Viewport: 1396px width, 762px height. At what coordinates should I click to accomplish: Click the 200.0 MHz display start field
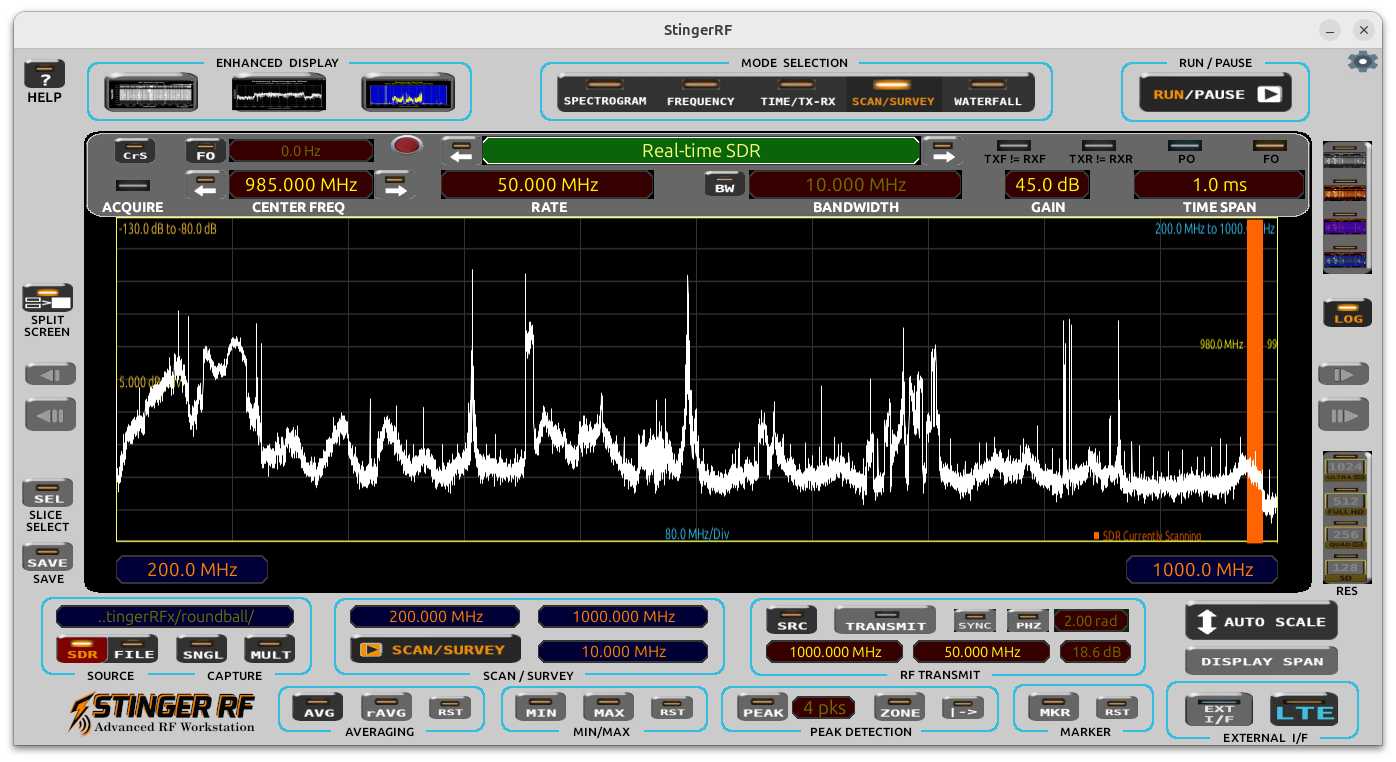tap(192, 570)
